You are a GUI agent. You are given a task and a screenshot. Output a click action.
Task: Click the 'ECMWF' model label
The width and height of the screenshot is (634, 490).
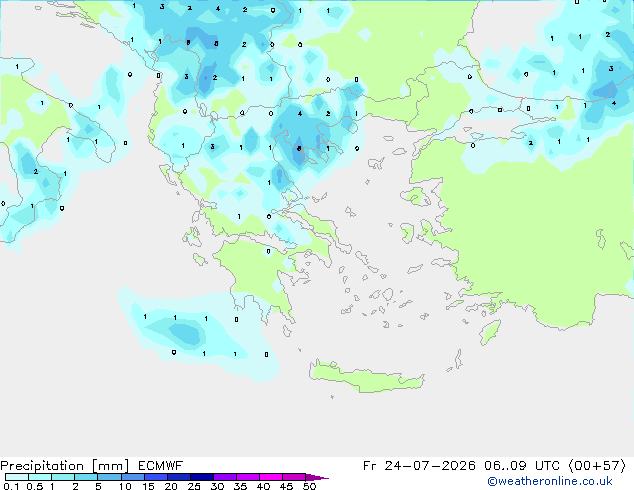(161, 466)
